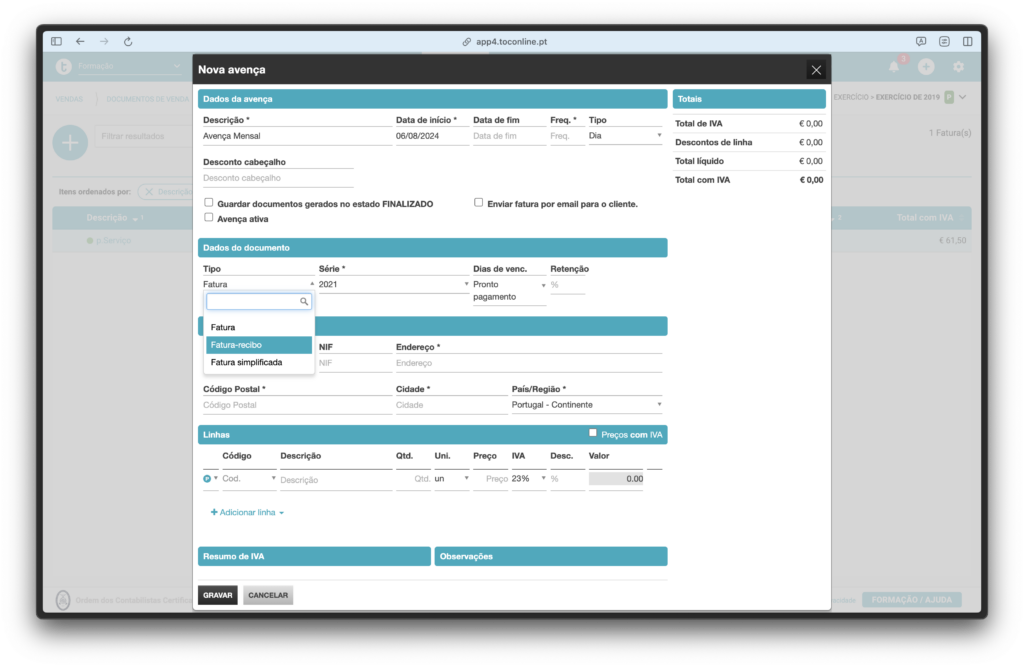
Task: Pick Fatura simplificada document type
Action: (x=259, y=363)
